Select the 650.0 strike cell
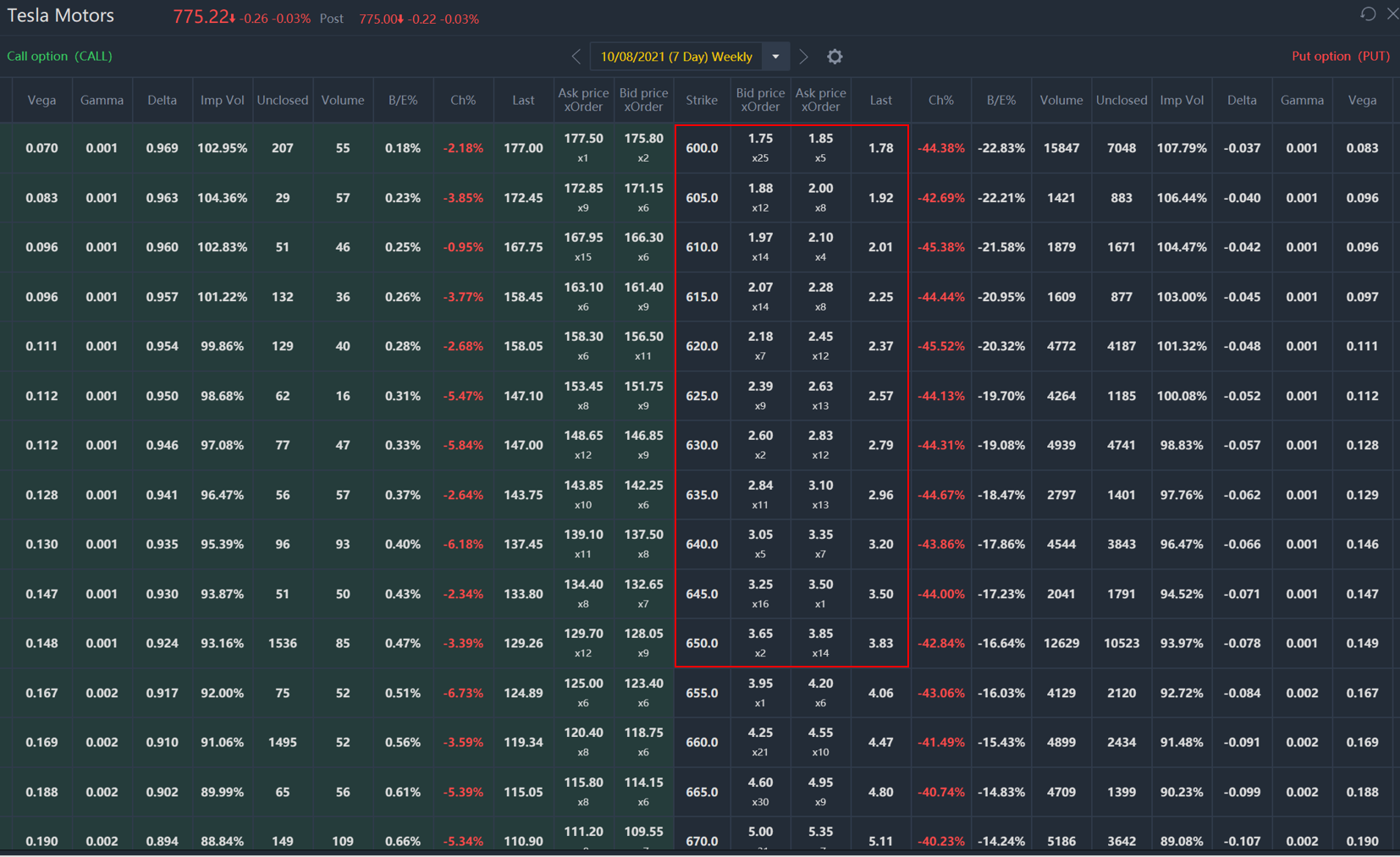 pos(702,643)
